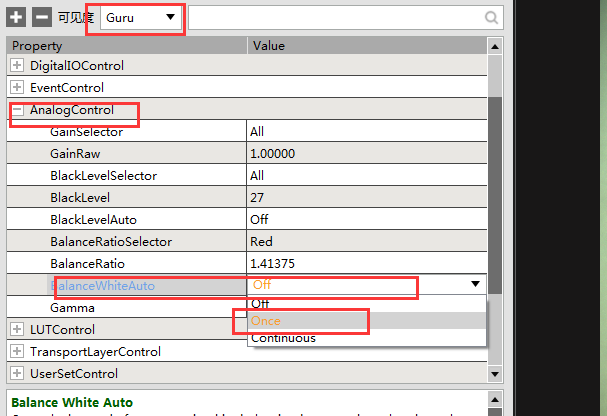Expand the TransportLayerControl category
The width and height of the screenshot is (607, 416).
pyautogui.click(x=17, y=352)
